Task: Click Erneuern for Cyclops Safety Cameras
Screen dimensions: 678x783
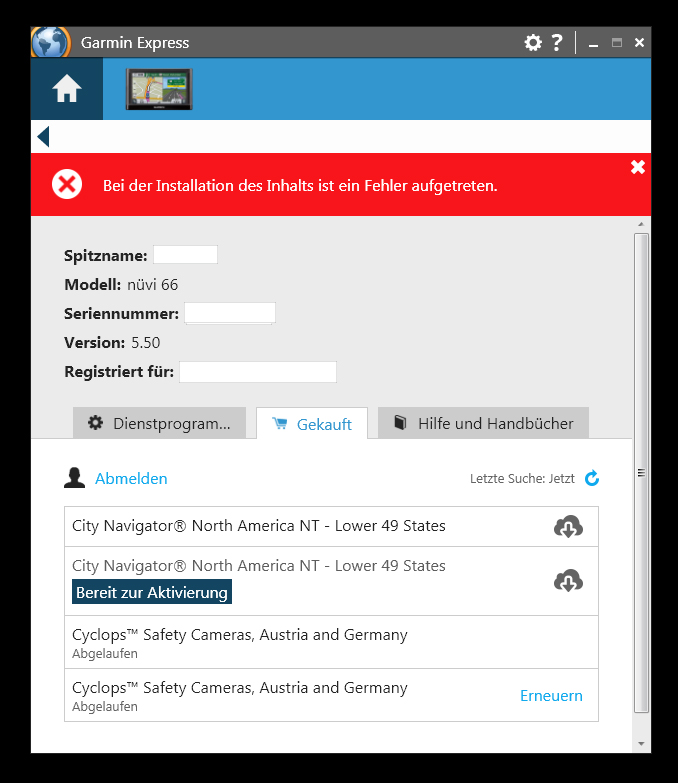Action: point(551,695)
